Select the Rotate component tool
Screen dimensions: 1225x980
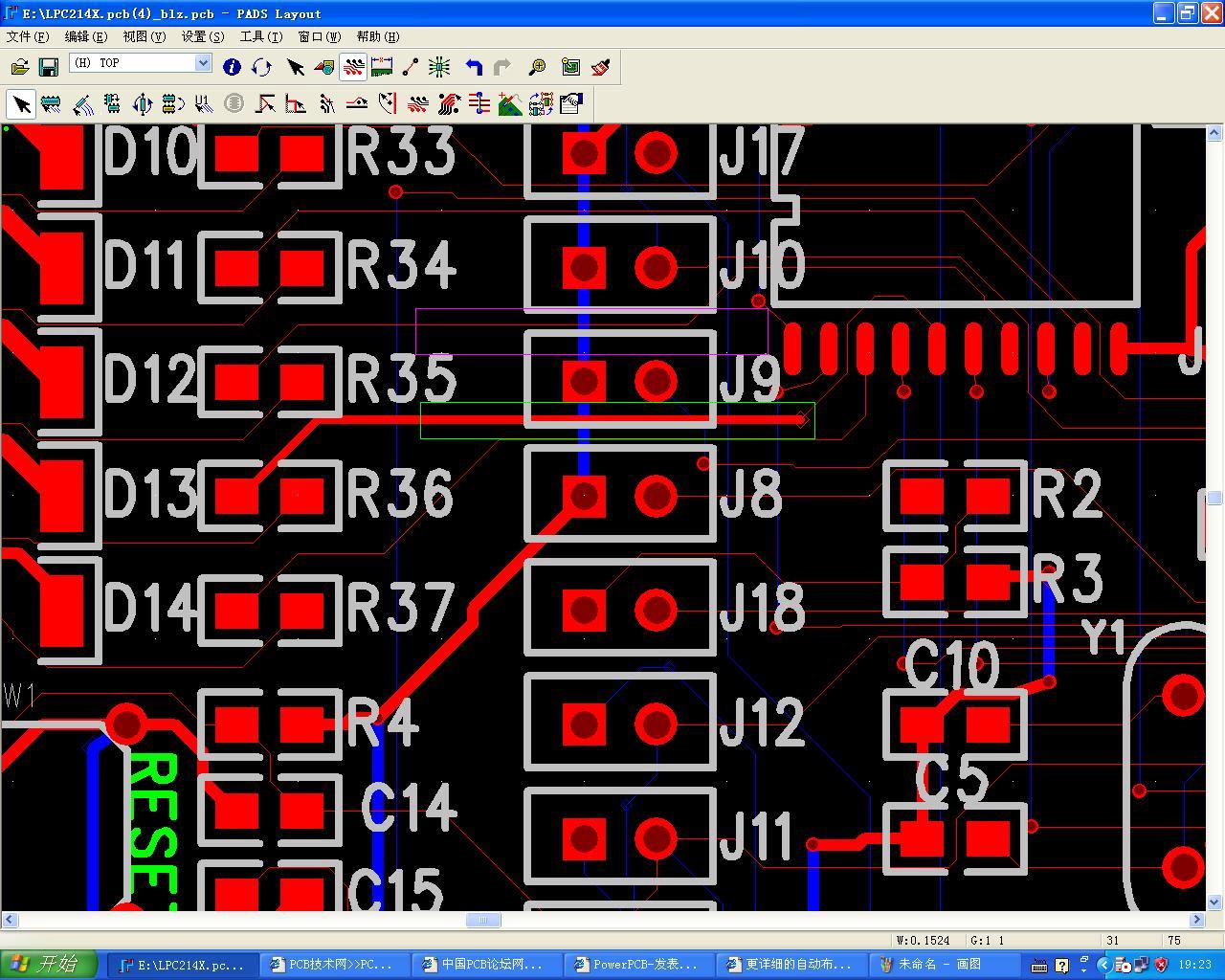click(112, 103)
